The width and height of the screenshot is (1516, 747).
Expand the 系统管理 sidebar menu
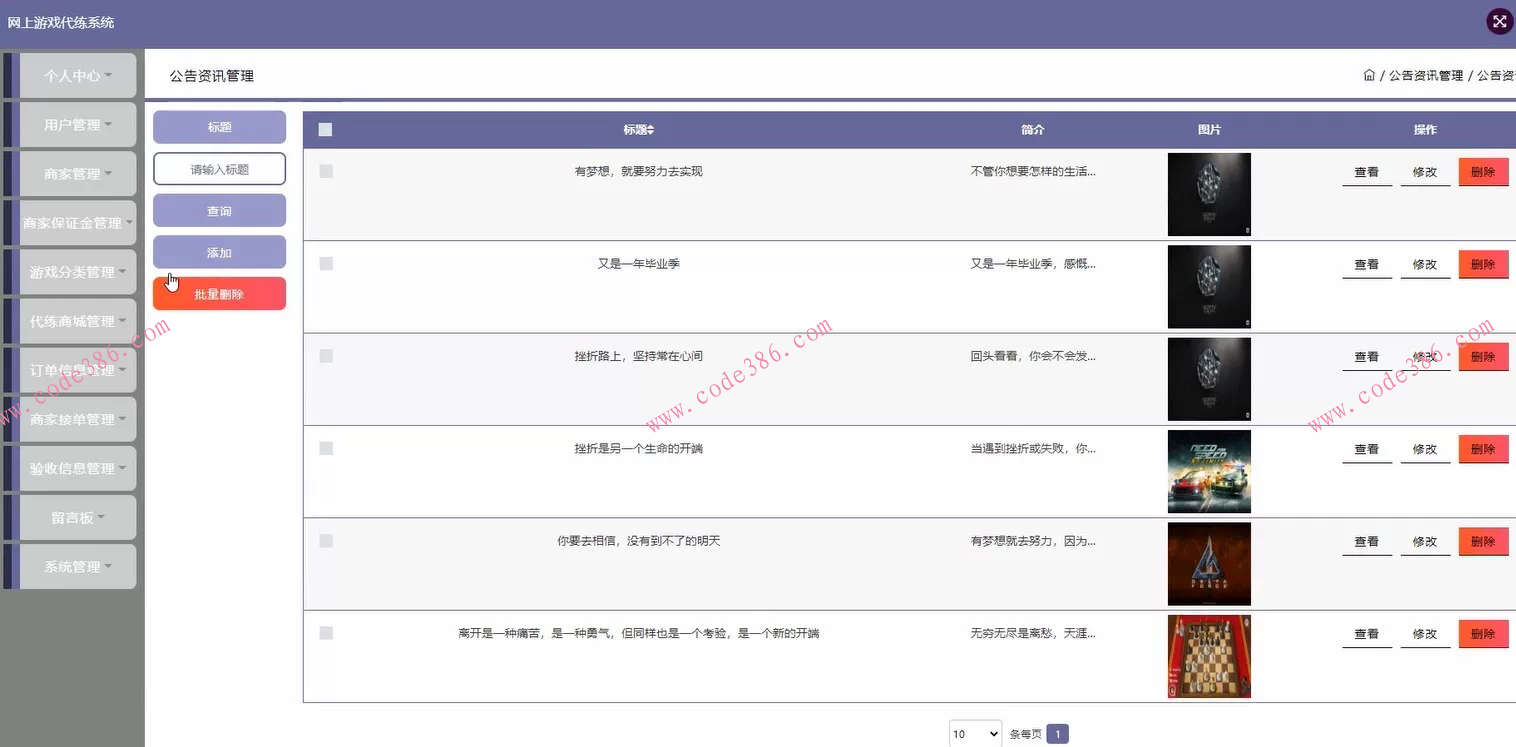tap(78, 566)
